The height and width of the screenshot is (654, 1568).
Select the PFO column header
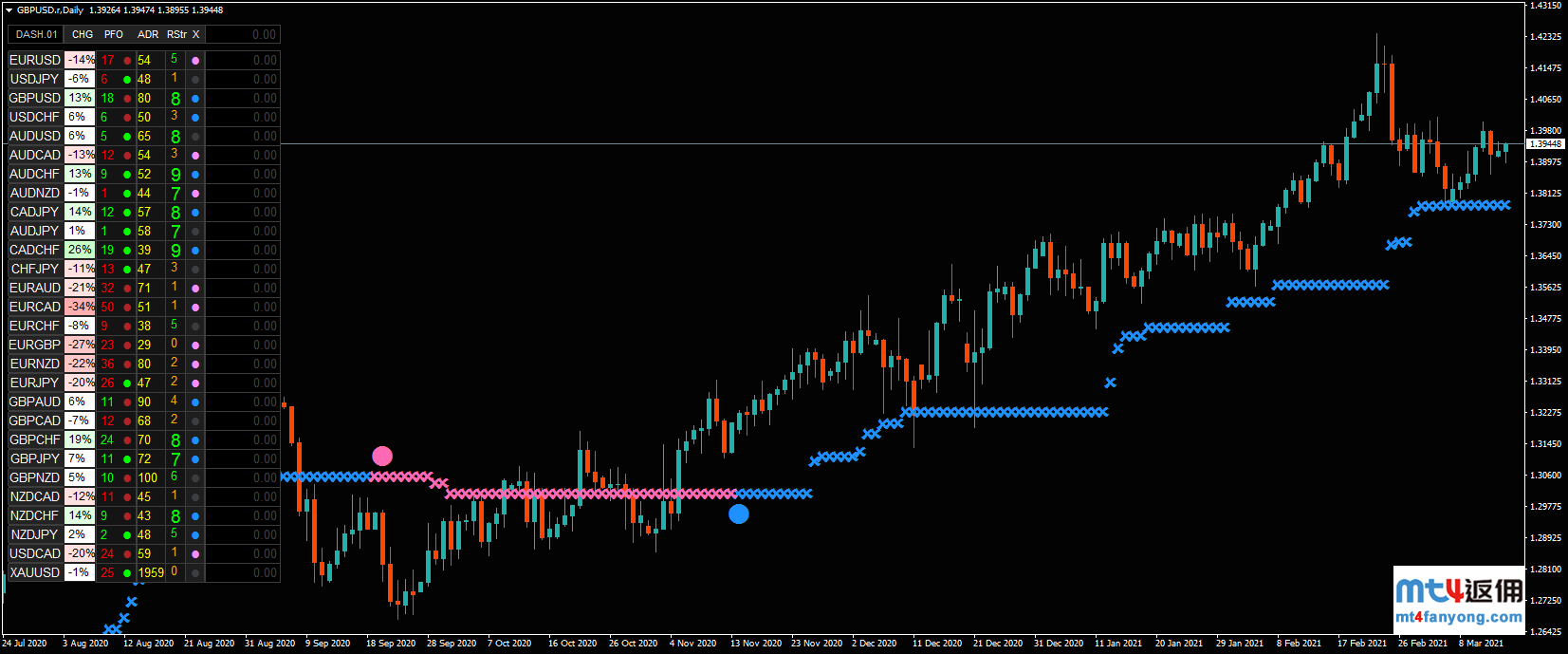114,34
